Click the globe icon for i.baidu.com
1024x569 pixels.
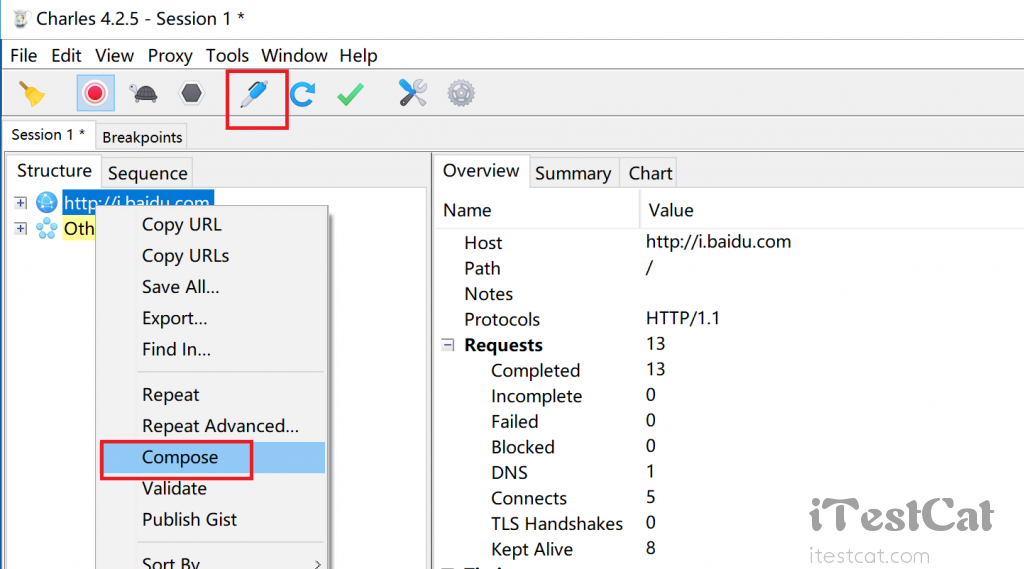[x=46, y=203]
